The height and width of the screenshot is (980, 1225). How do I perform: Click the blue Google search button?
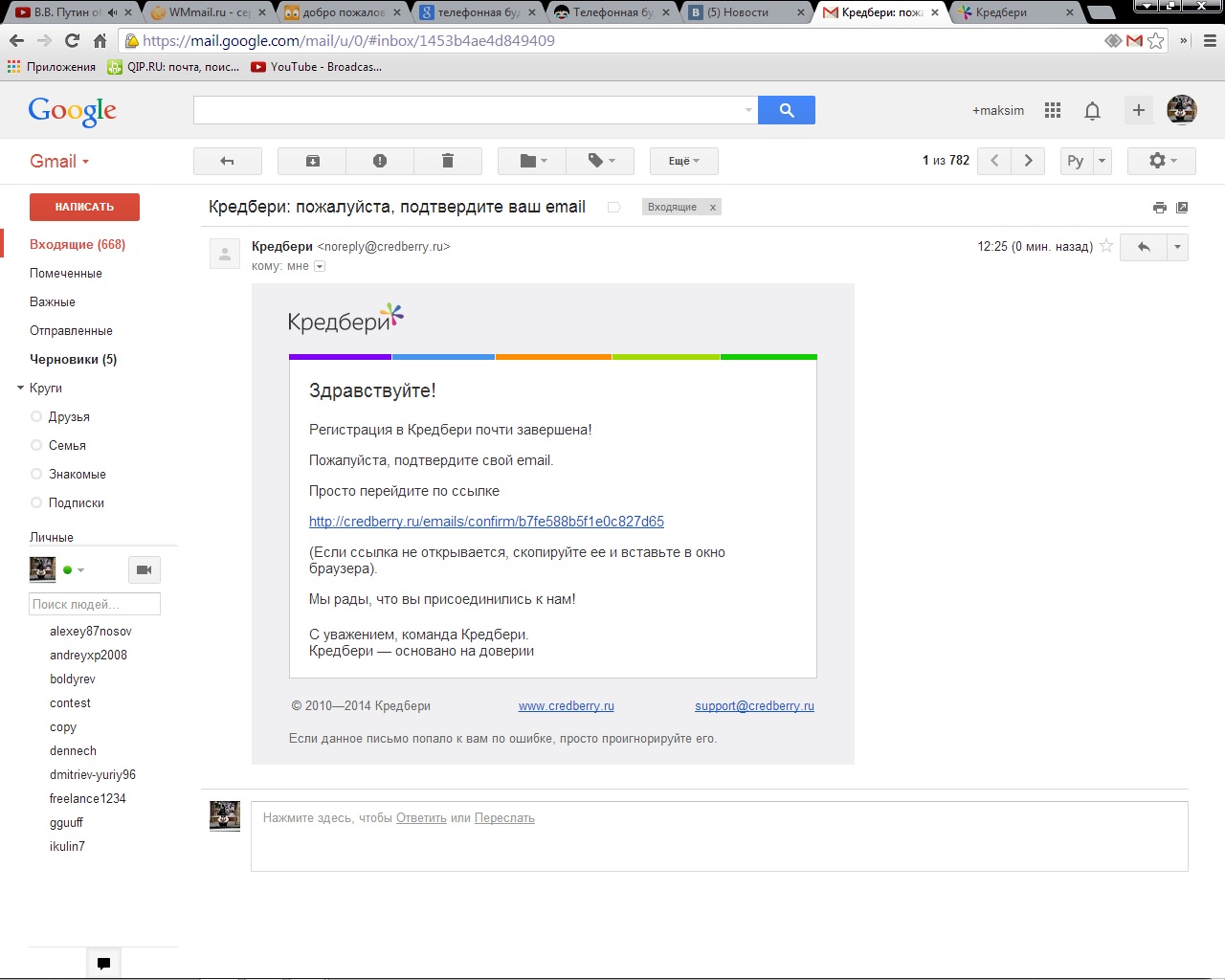(787, 110)
